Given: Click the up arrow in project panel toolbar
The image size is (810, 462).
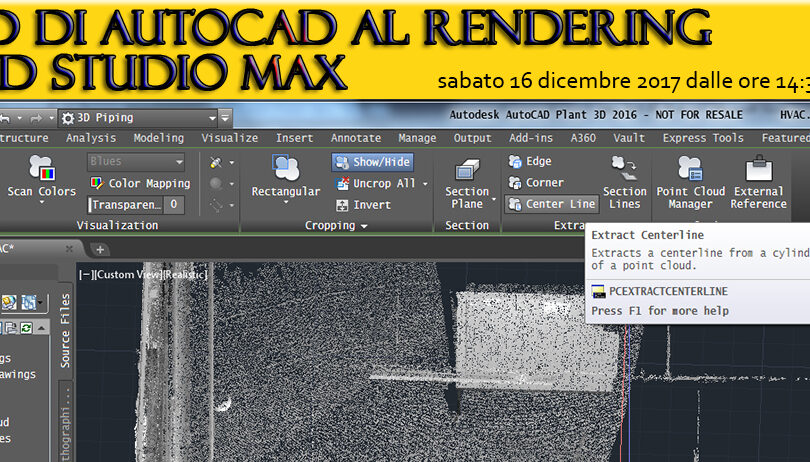Looking at the screenshot, I should click(41, 328).
